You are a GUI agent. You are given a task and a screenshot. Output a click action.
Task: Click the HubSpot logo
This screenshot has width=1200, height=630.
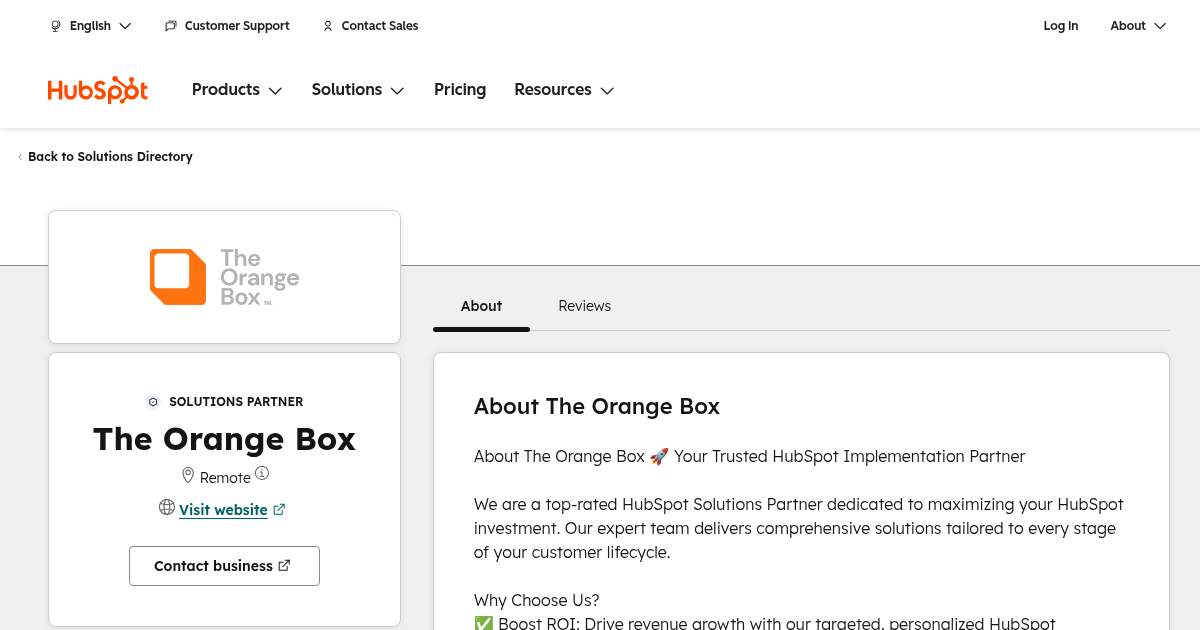point(98,90)
